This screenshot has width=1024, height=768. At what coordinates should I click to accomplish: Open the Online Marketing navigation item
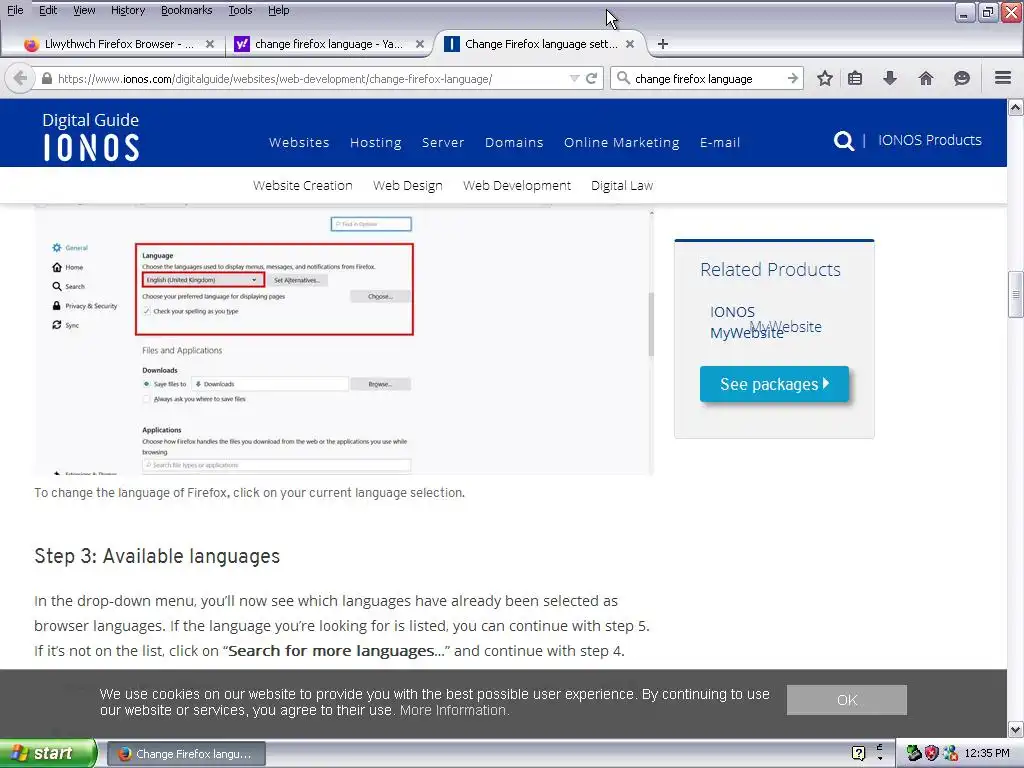622,142
